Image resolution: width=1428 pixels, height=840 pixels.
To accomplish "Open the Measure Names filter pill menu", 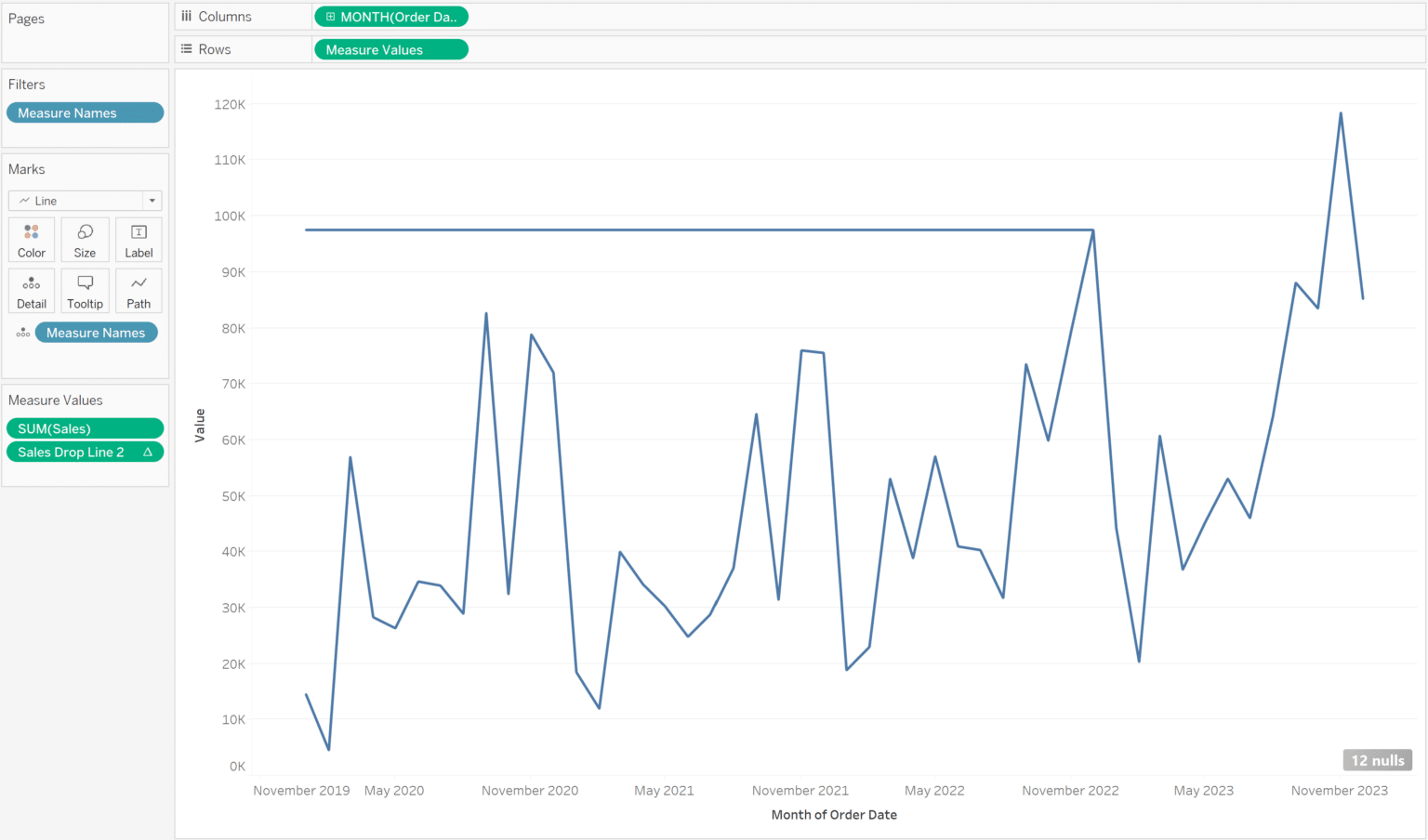I will 85,112.
